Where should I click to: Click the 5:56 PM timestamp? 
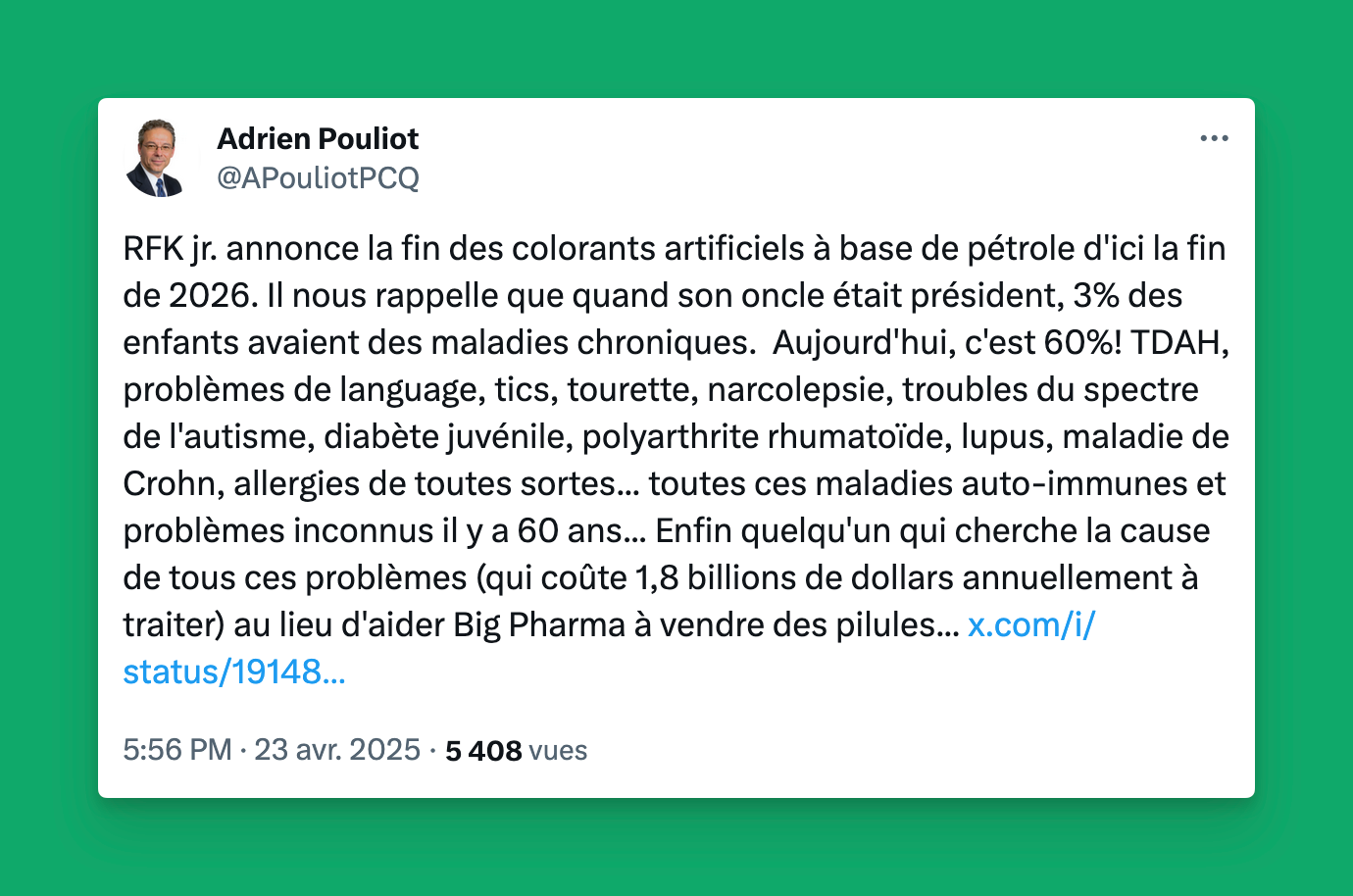(177, 750)
